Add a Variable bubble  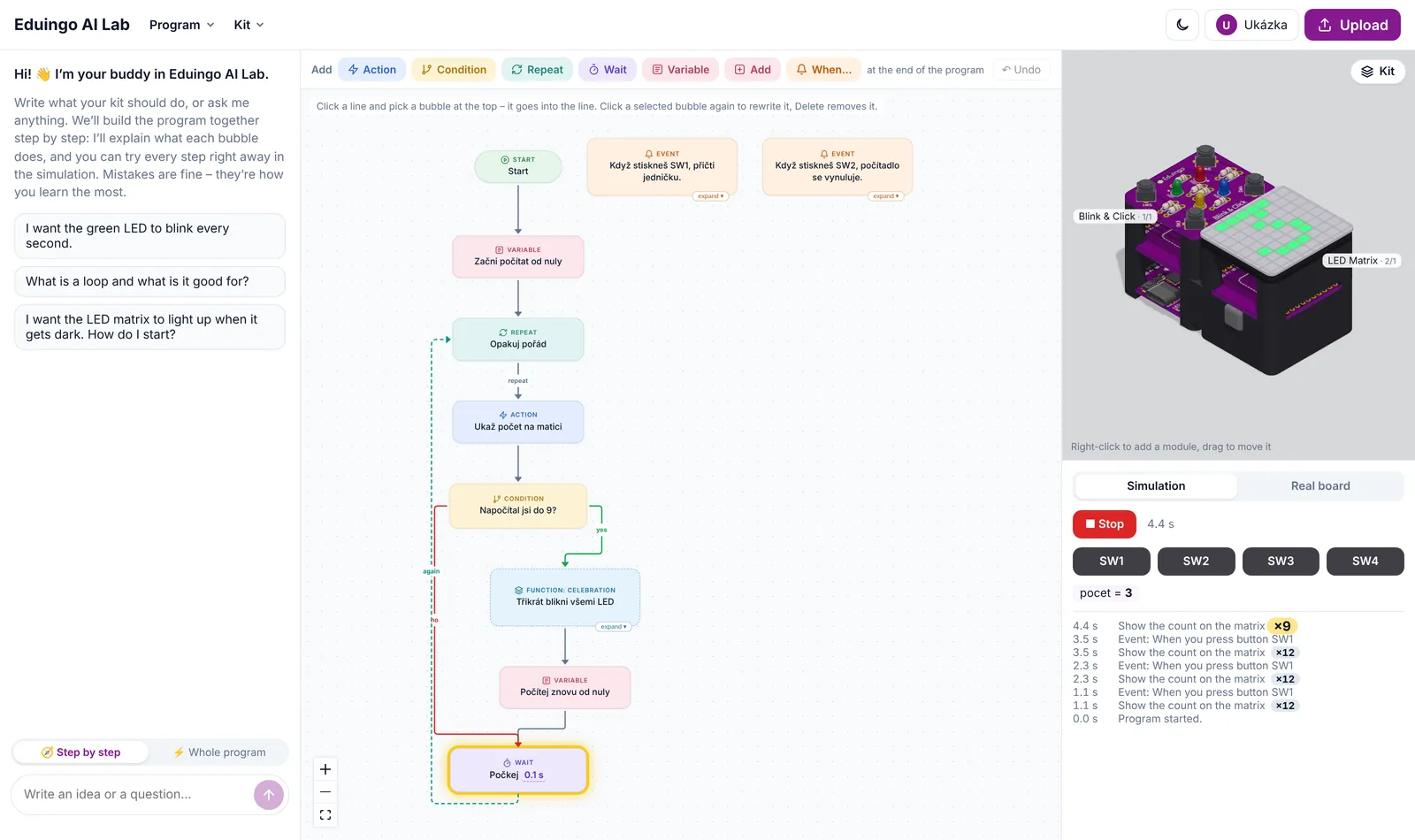point(680,70)
